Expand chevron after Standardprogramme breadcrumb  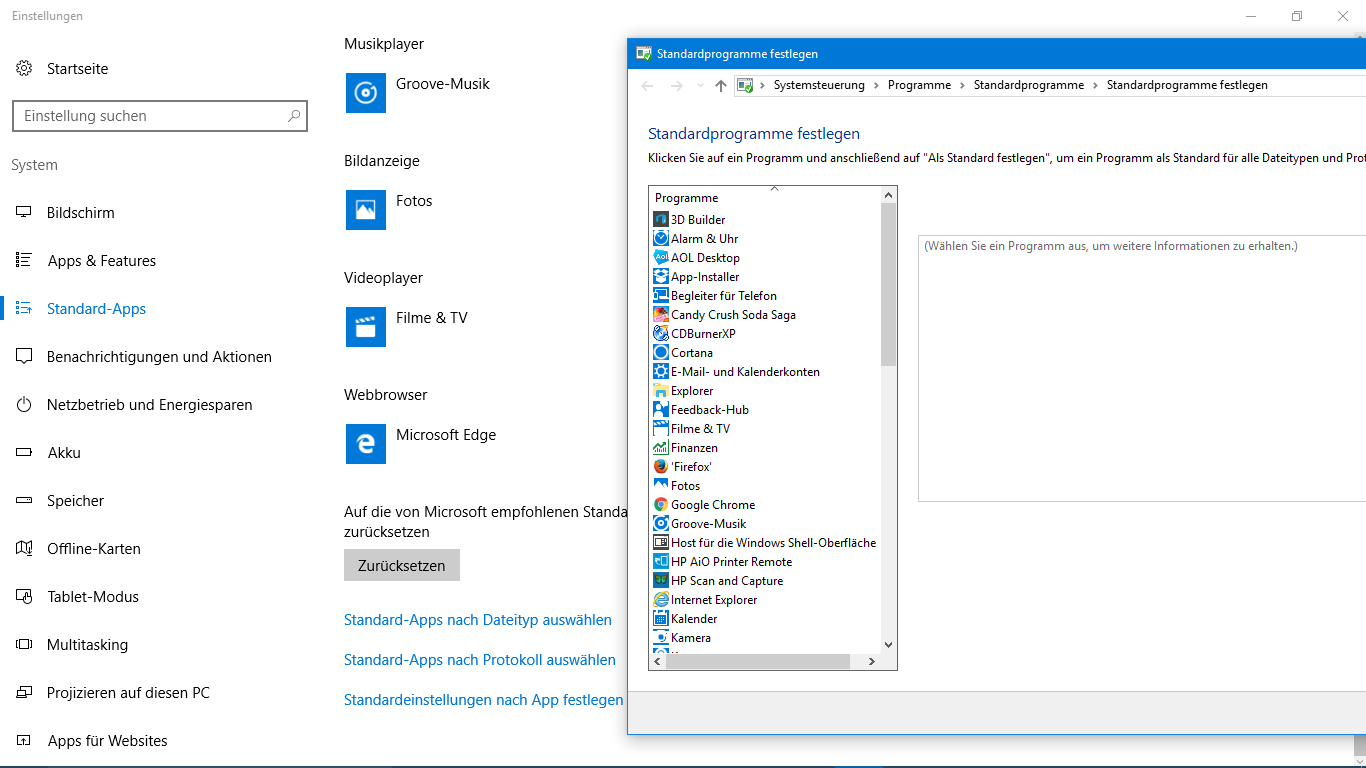pos(1096,85)
